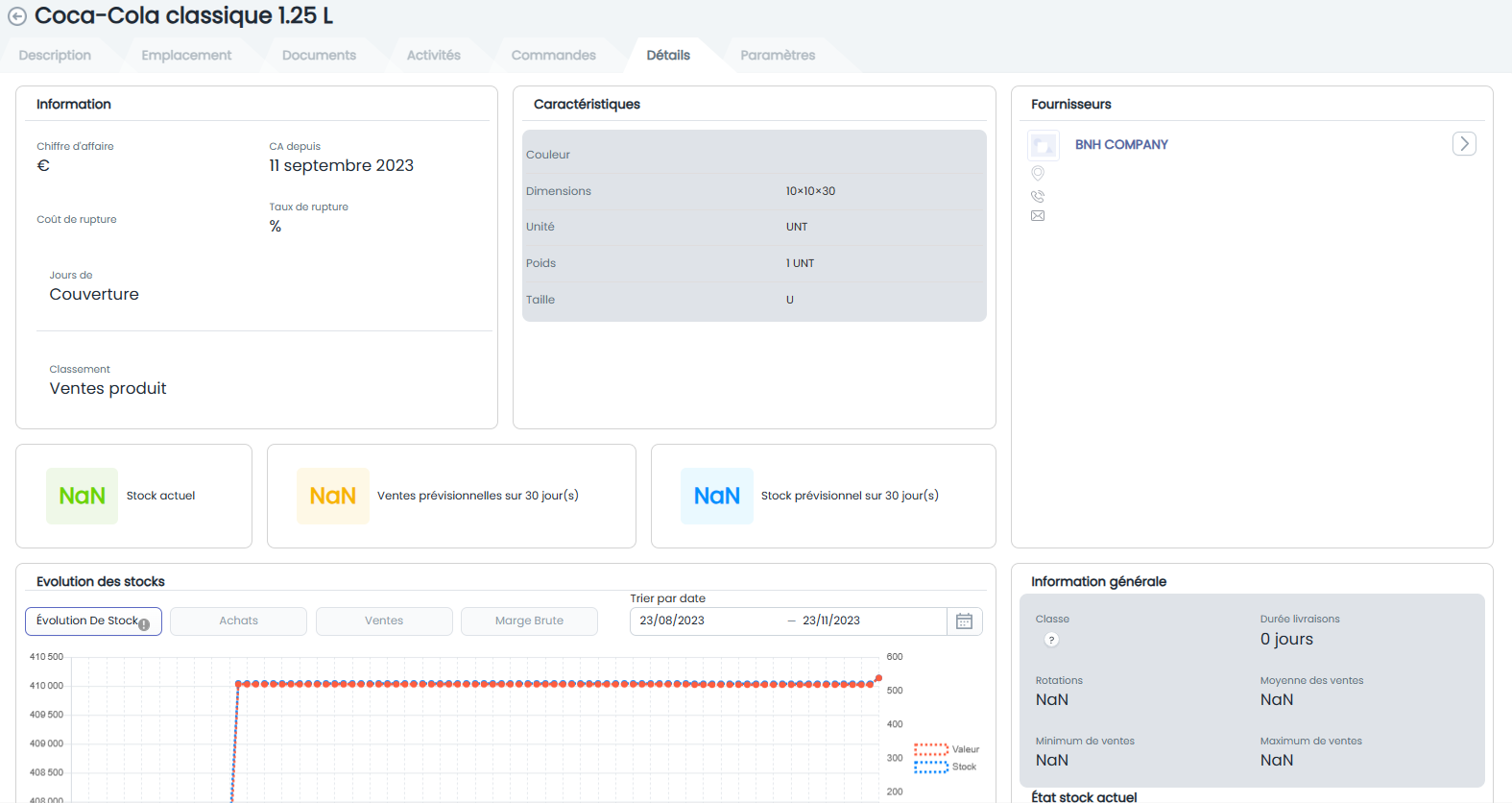The height and width of the screenshot is (803, 1512).
Task: Click the supplier location pin icon
Action: point(1038,174)
